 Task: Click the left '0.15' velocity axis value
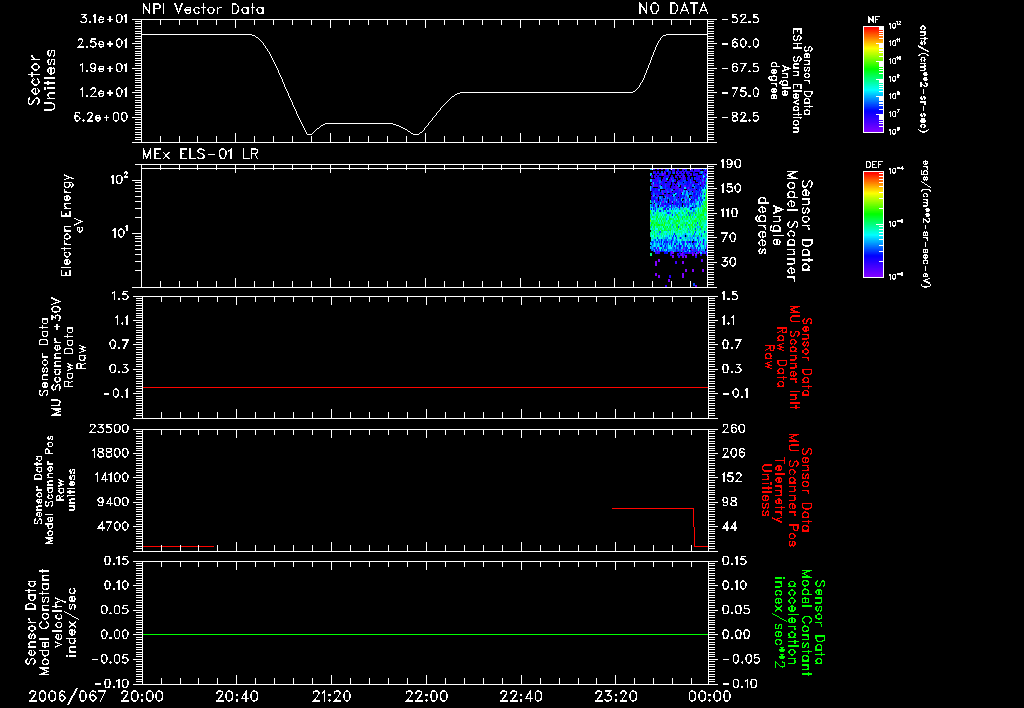pyautogui.click(x=116, y=561)
